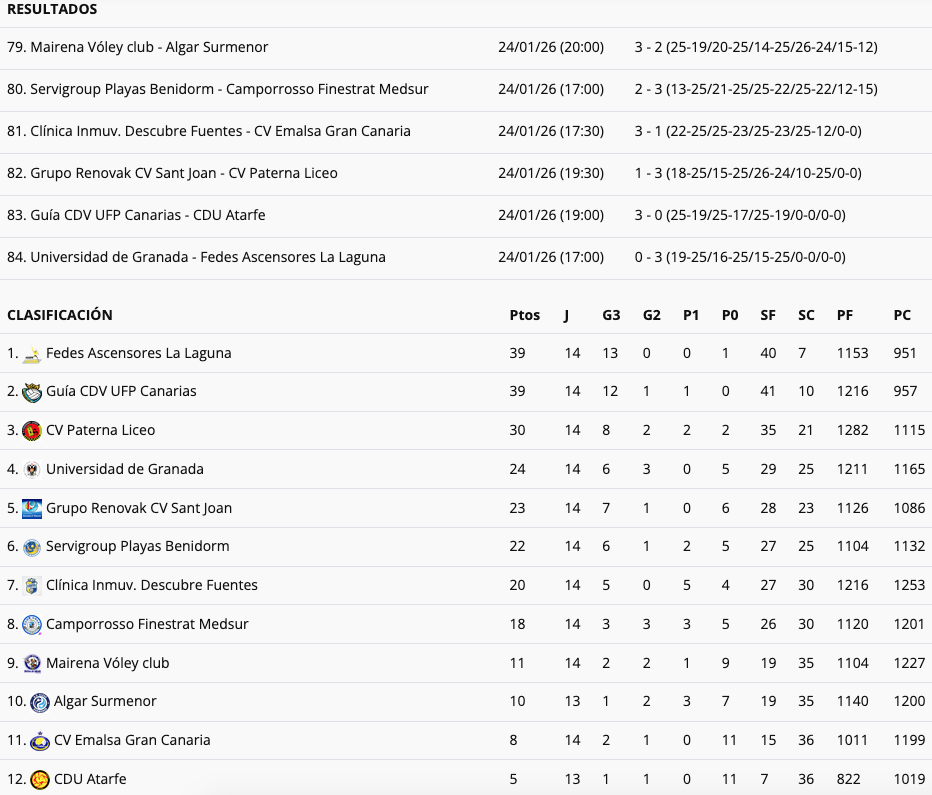The image size is (932, 795).
Task: Click the Algar Surmenor team logo
Action: tap(40, 702)
